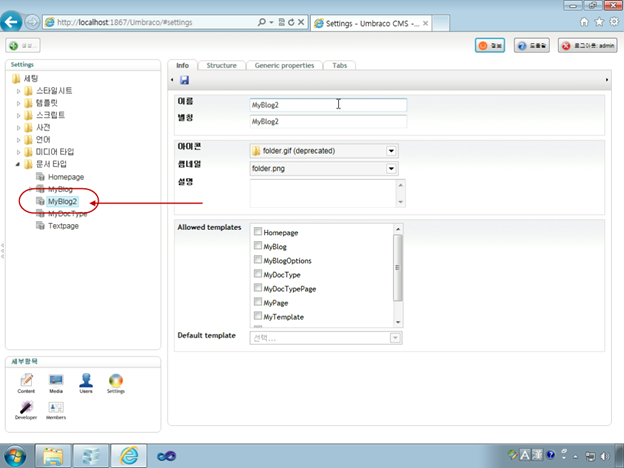The image size is (624, 468).
Task: Open the new blank browser tab
Action: point(441,23)
